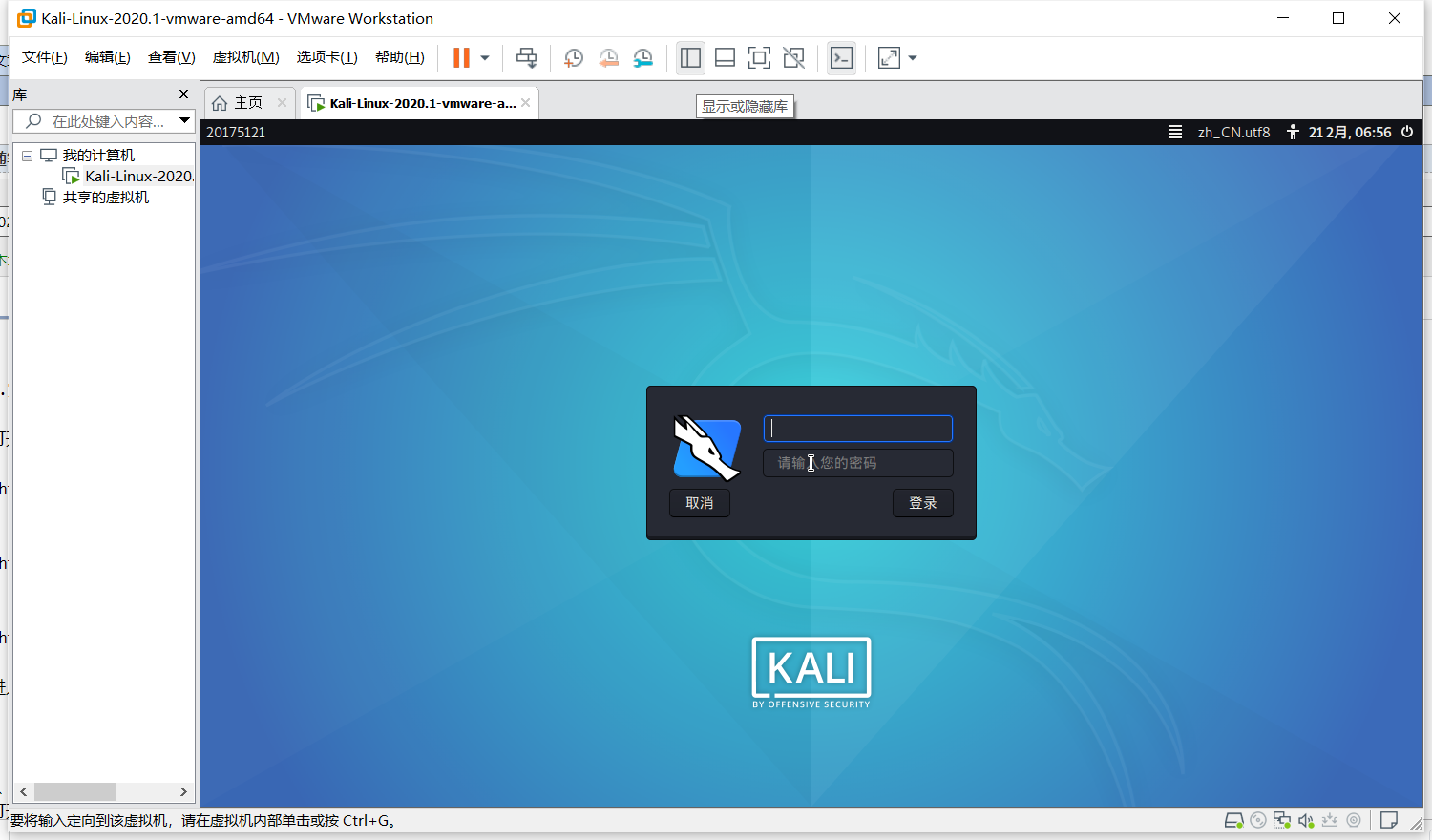
Task: Enter full screen mode
Action: pyautogui.click(x=759, y=58)
